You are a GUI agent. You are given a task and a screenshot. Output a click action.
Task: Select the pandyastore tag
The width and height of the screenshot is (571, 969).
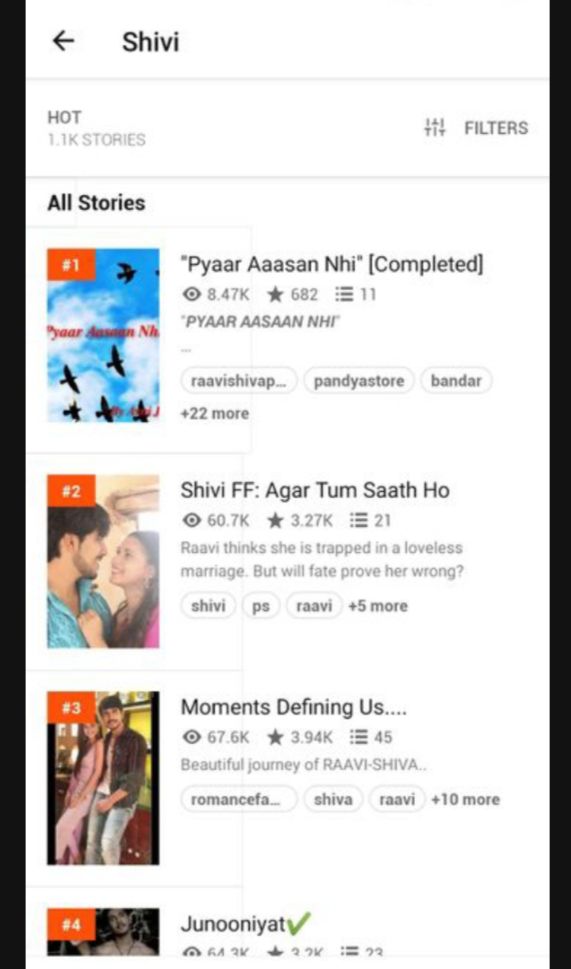tap(358, 381)
